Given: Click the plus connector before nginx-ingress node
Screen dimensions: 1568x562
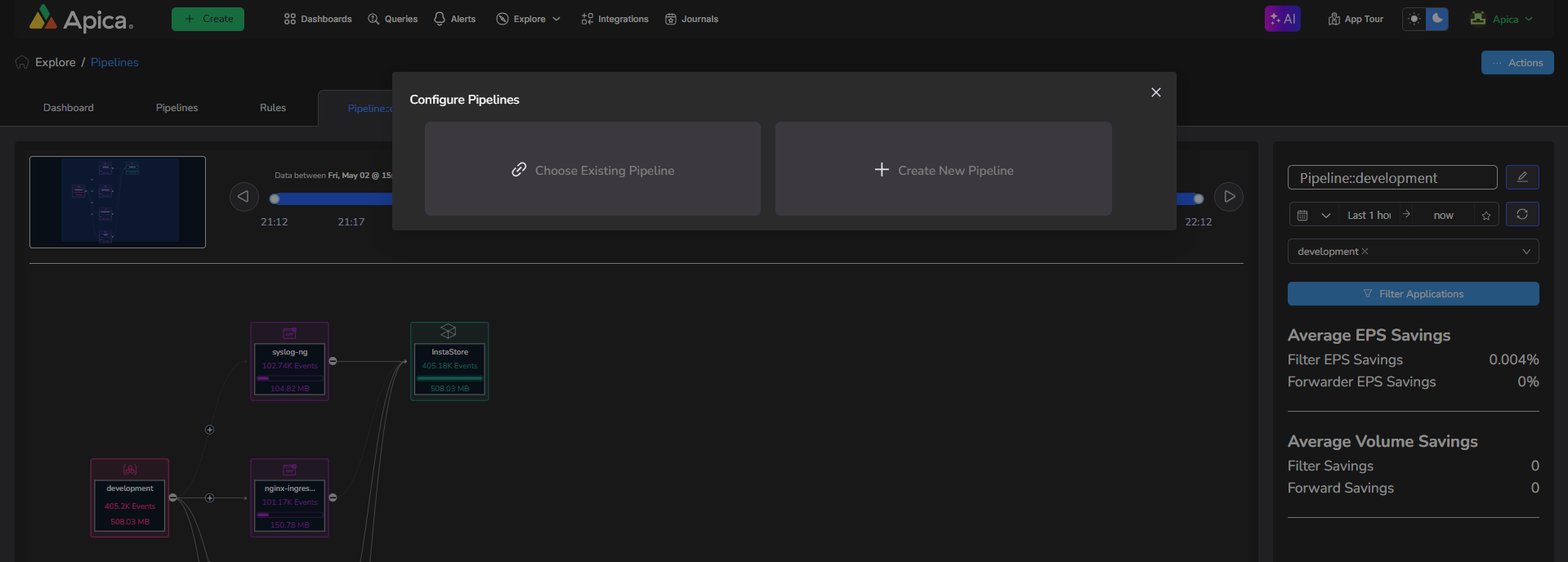Looking at the screenshot, I should click(x=210, y=497).
